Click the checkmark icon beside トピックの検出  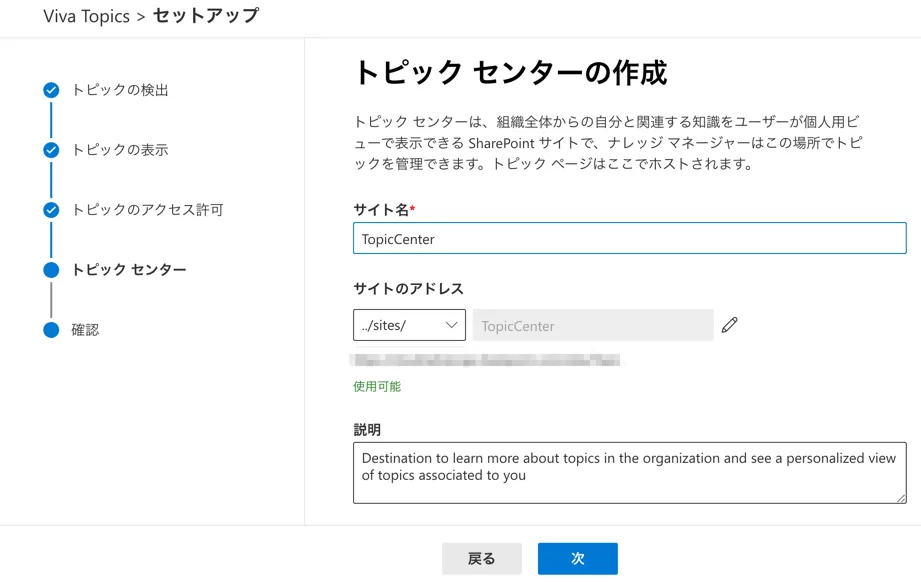point(51,90)
